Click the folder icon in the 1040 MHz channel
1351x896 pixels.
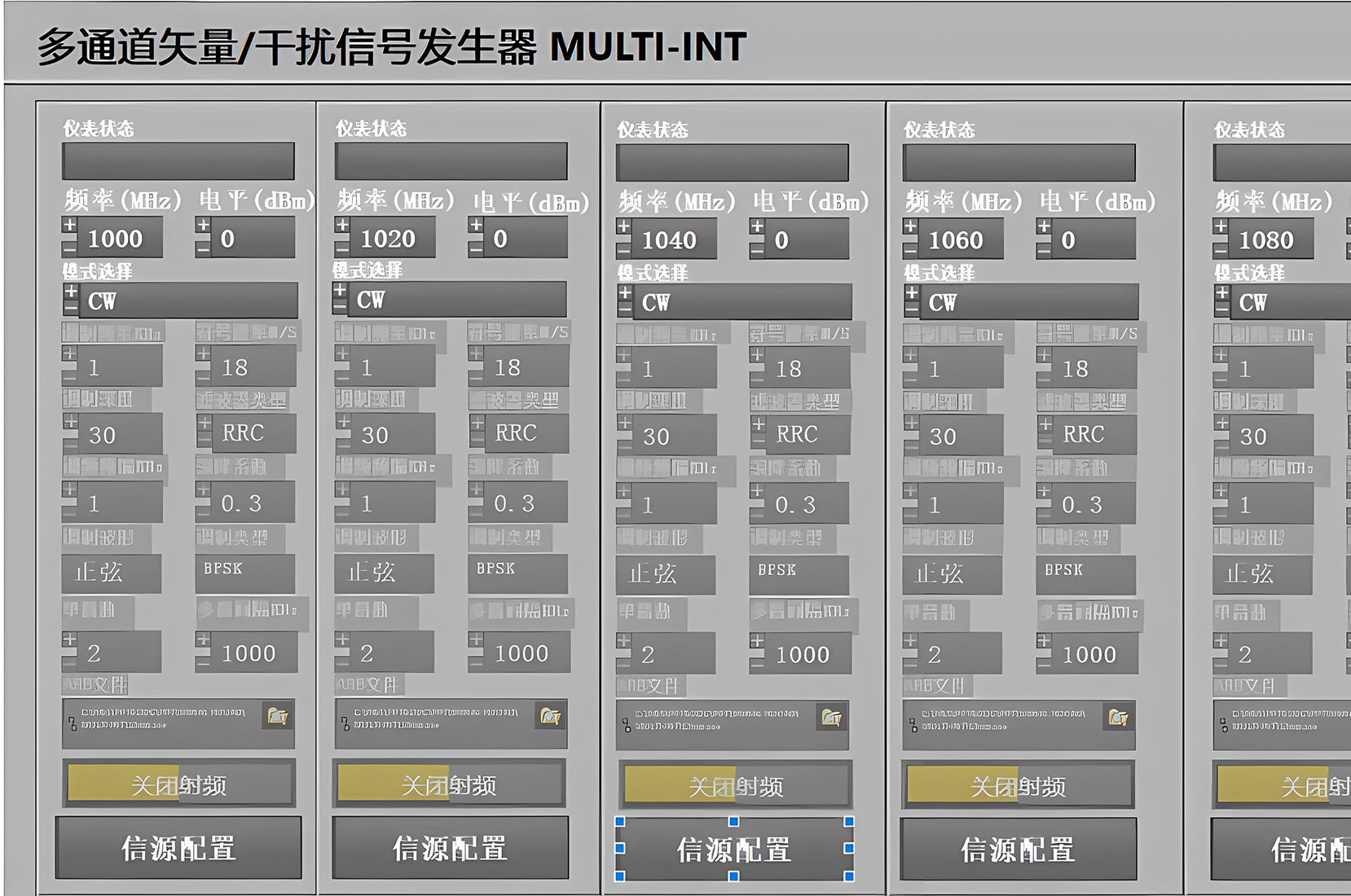(831, 718)
